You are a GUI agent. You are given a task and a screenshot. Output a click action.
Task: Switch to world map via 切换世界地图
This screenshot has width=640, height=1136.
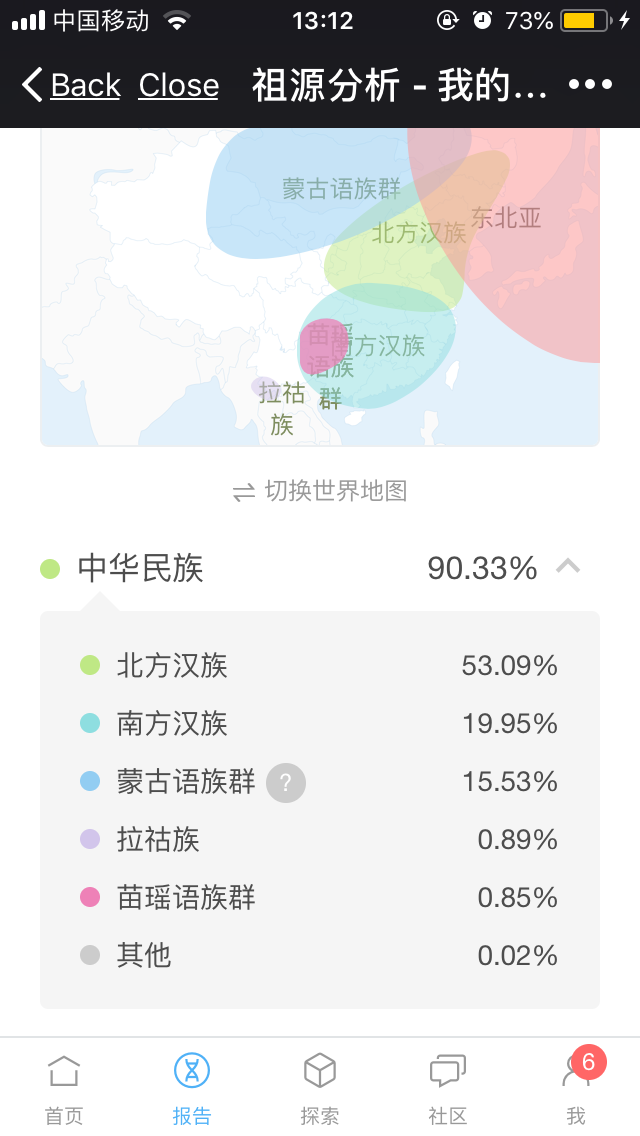[x=320, y=492]
